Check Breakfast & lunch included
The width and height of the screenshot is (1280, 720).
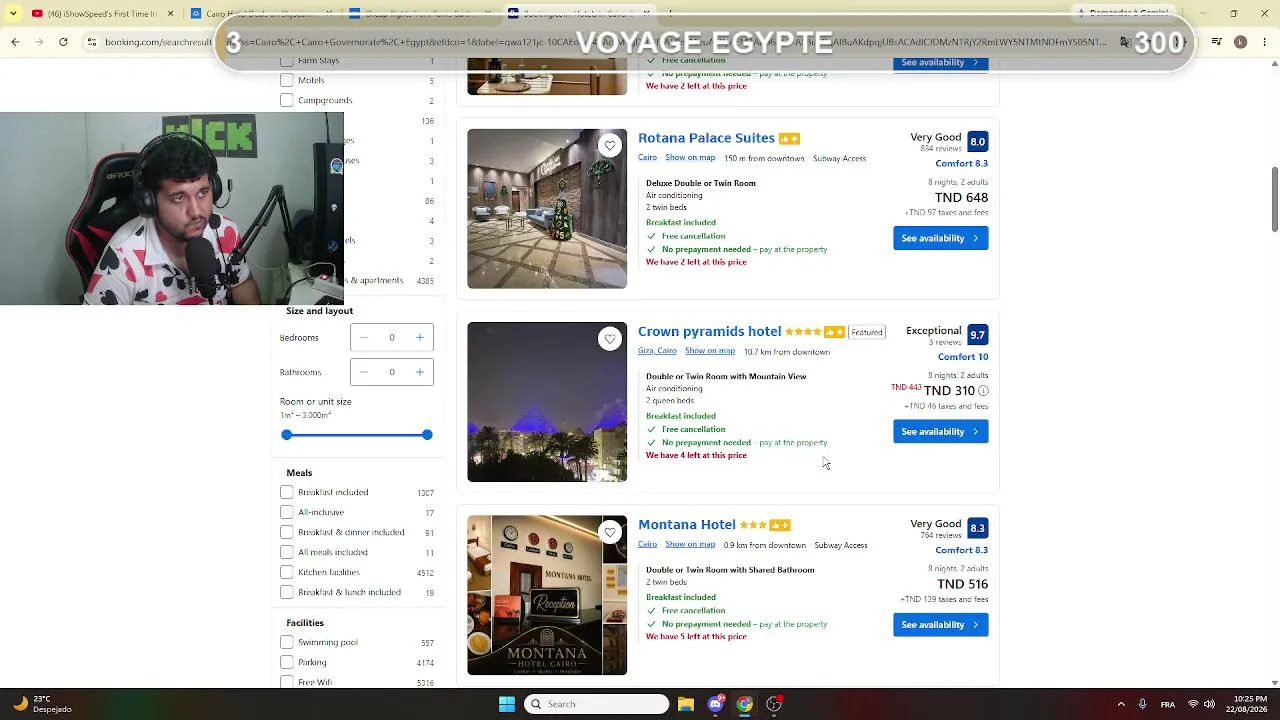[x=287, y=592]
